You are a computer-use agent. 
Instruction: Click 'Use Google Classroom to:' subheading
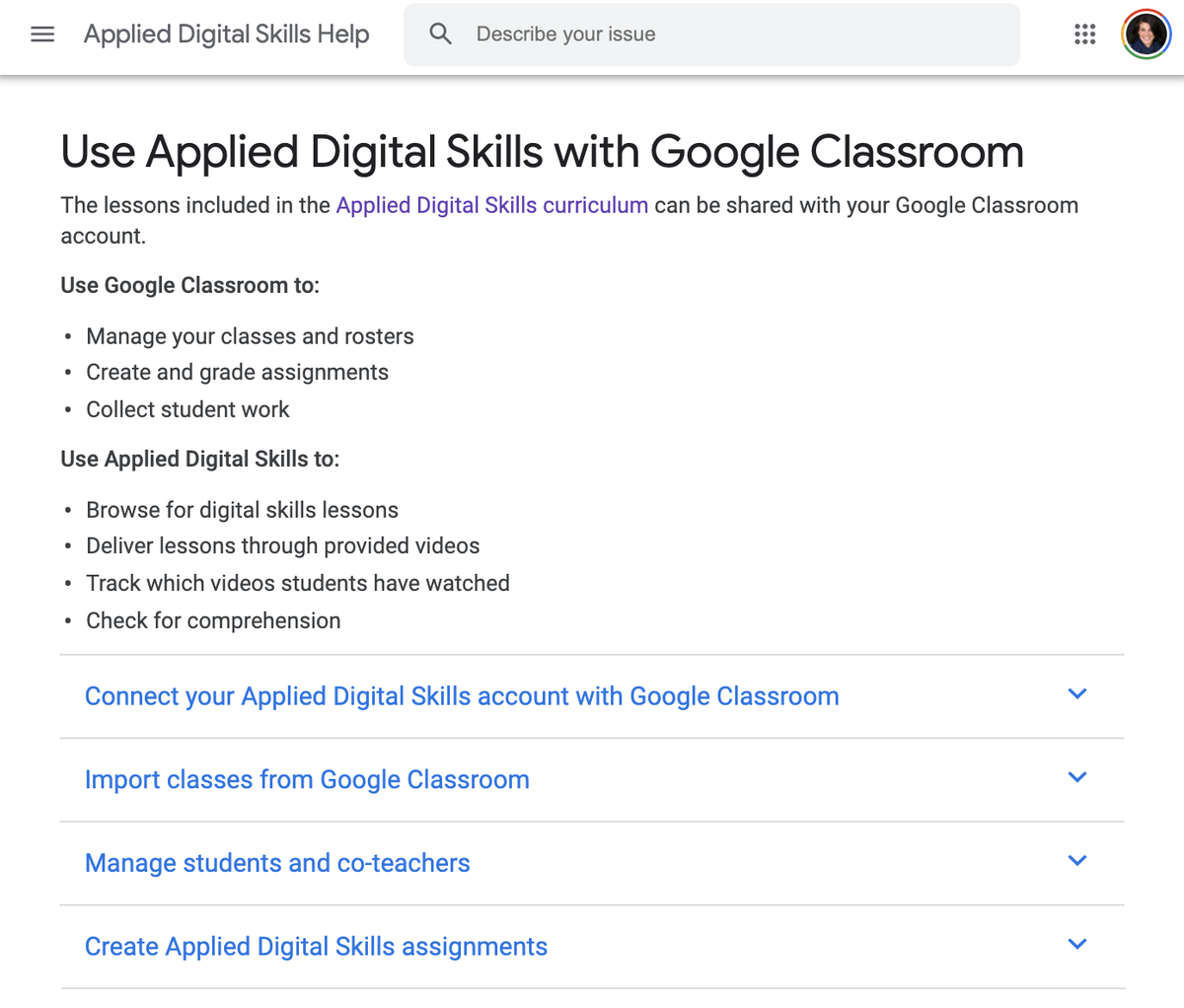[190, 285]
